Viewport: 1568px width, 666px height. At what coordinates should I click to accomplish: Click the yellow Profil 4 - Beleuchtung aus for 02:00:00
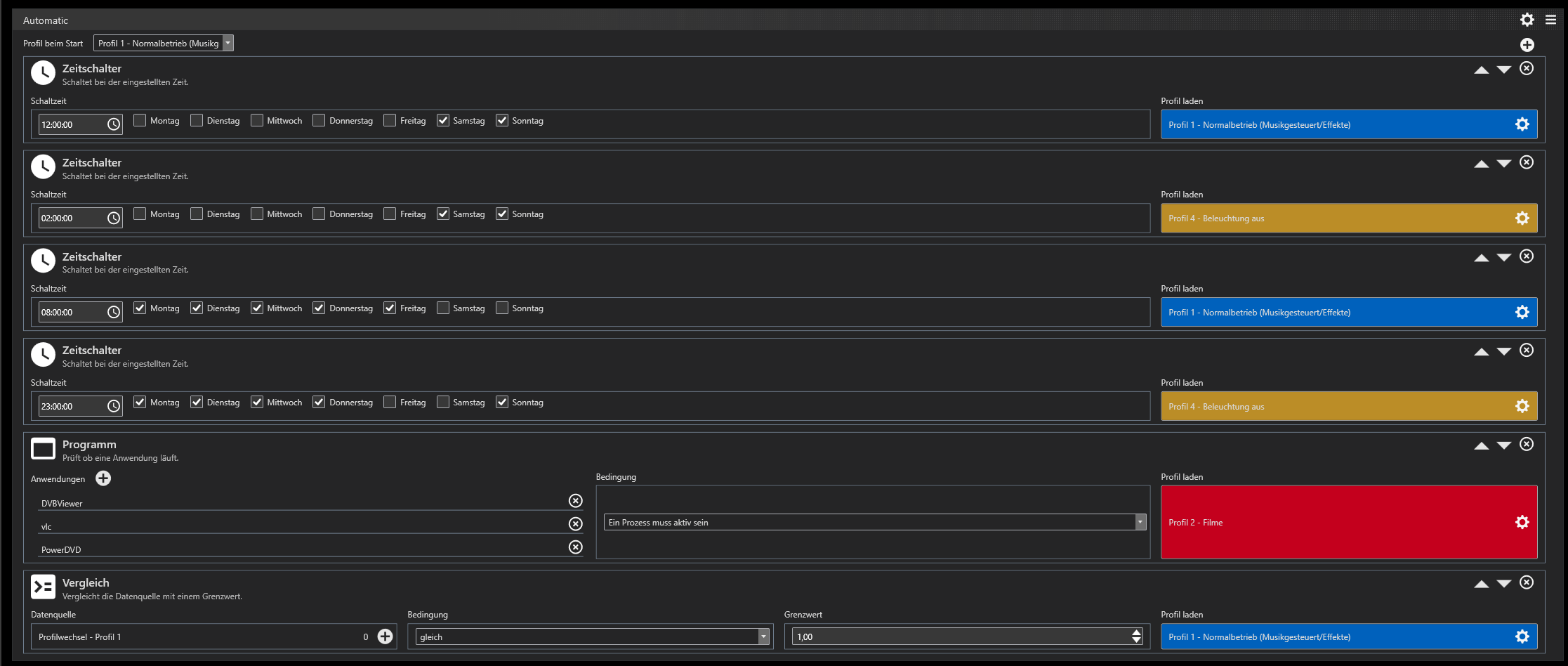1334,218
